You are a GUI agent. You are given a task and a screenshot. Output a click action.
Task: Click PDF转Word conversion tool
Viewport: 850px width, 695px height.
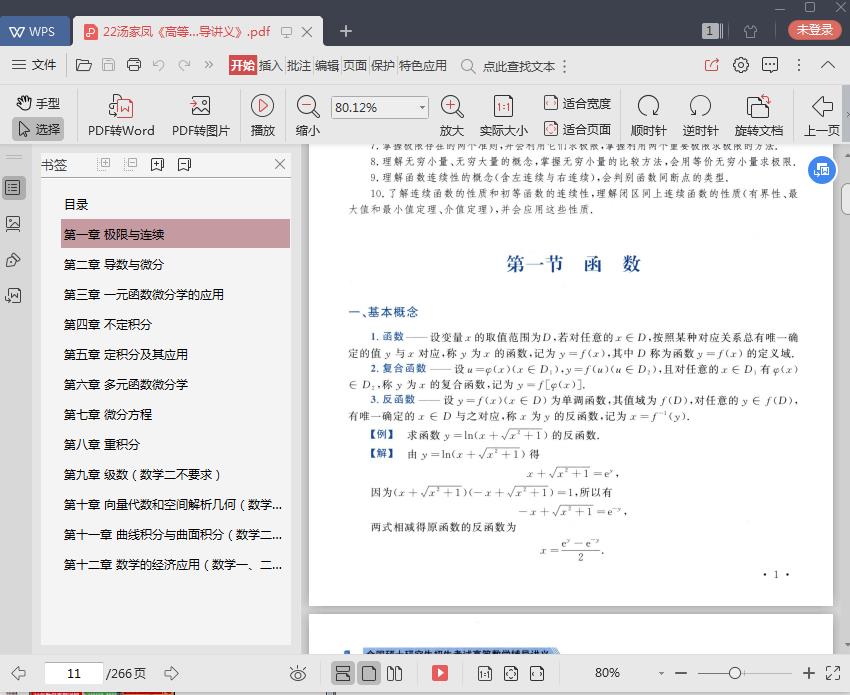[x=121, y=115]
